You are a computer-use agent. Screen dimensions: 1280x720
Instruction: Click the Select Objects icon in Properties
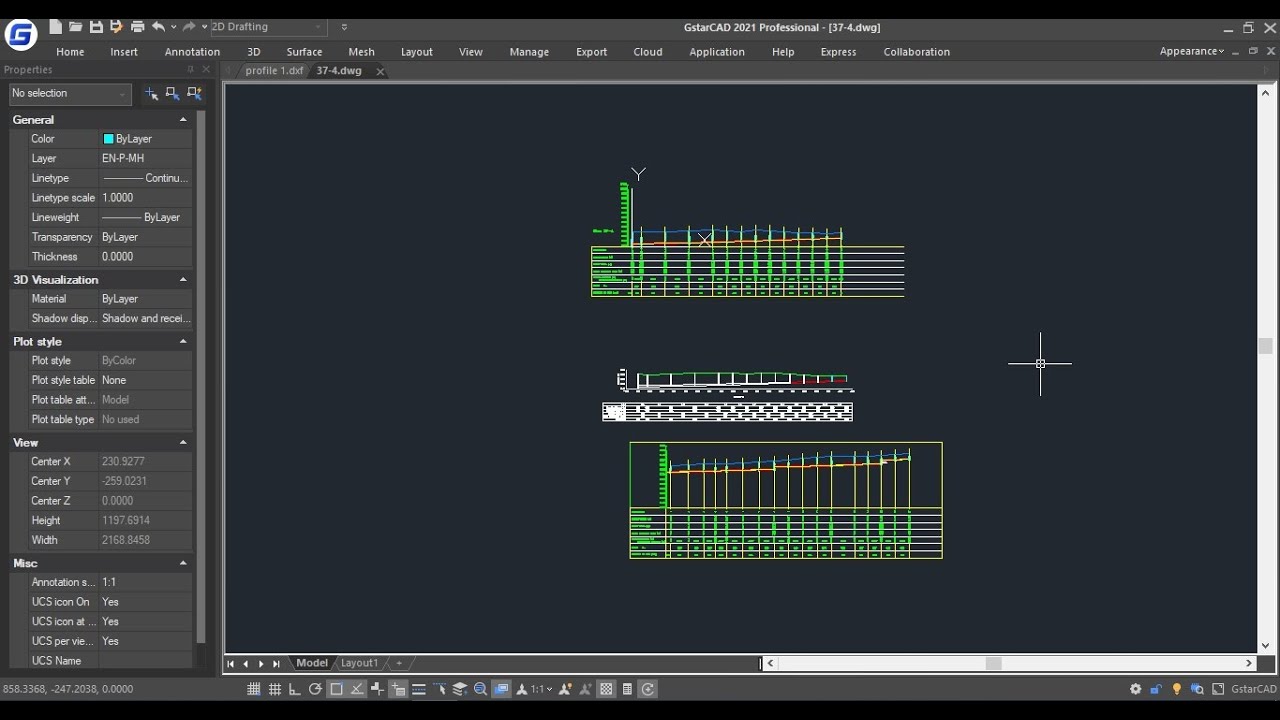point(173,93)
